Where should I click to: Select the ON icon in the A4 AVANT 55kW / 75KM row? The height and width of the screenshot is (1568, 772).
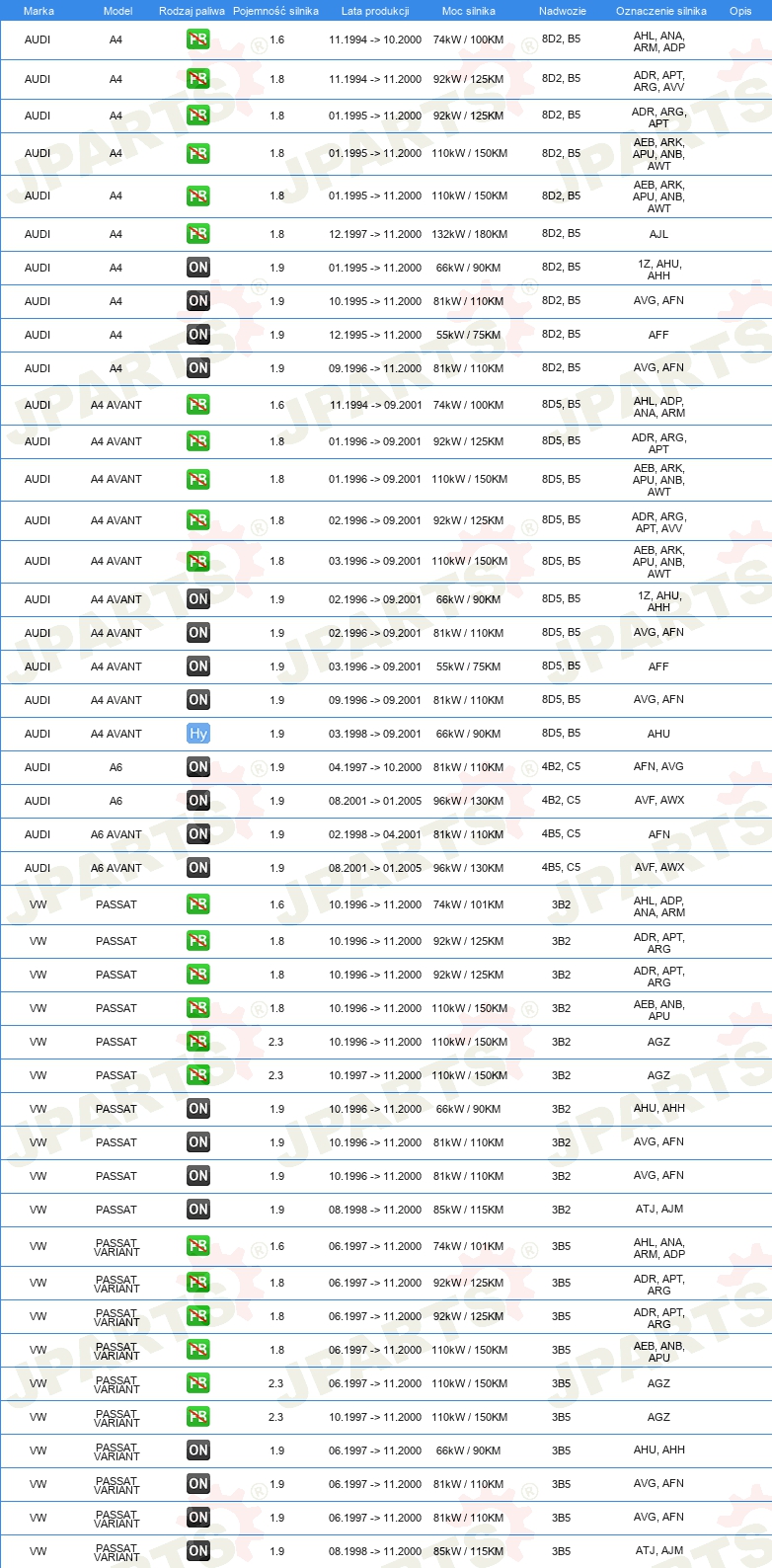(198, 666)
